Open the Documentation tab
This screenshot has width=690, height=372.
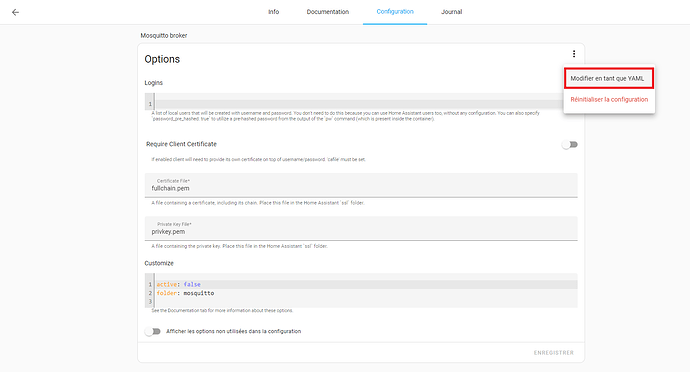point(327,12)
